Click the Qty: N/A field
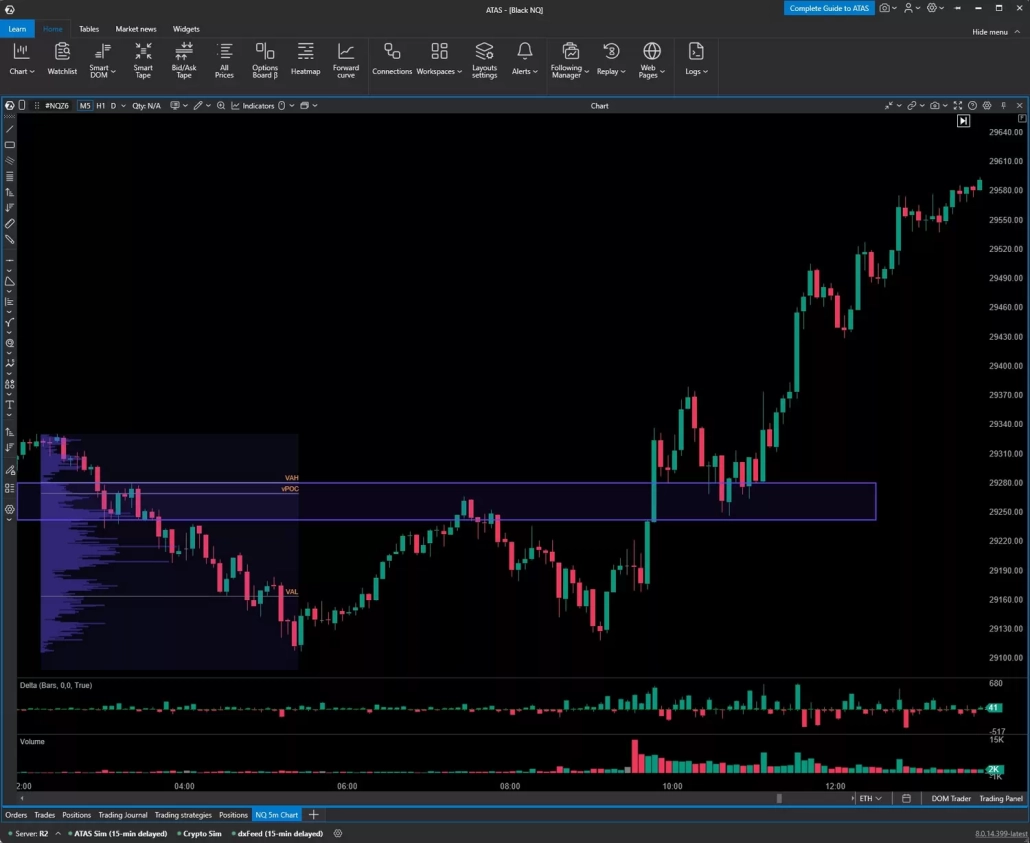The image size is (1030, 843). click(x=146, y=105)
